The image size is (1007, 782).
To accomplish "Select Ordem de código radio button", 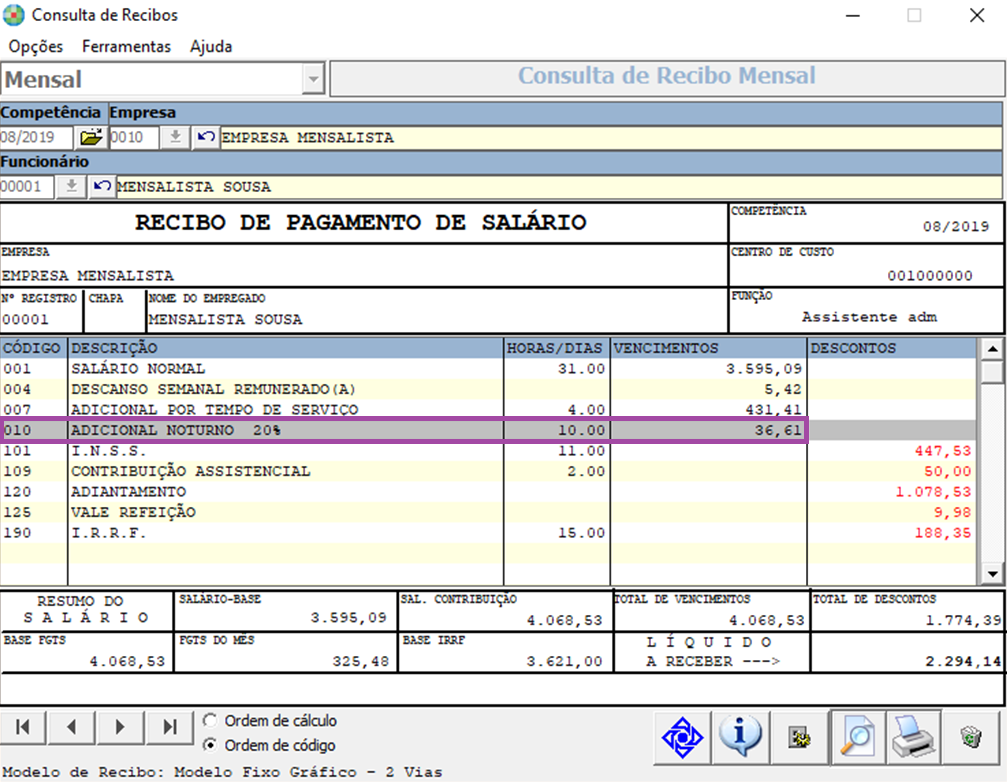I will point(210,745).
